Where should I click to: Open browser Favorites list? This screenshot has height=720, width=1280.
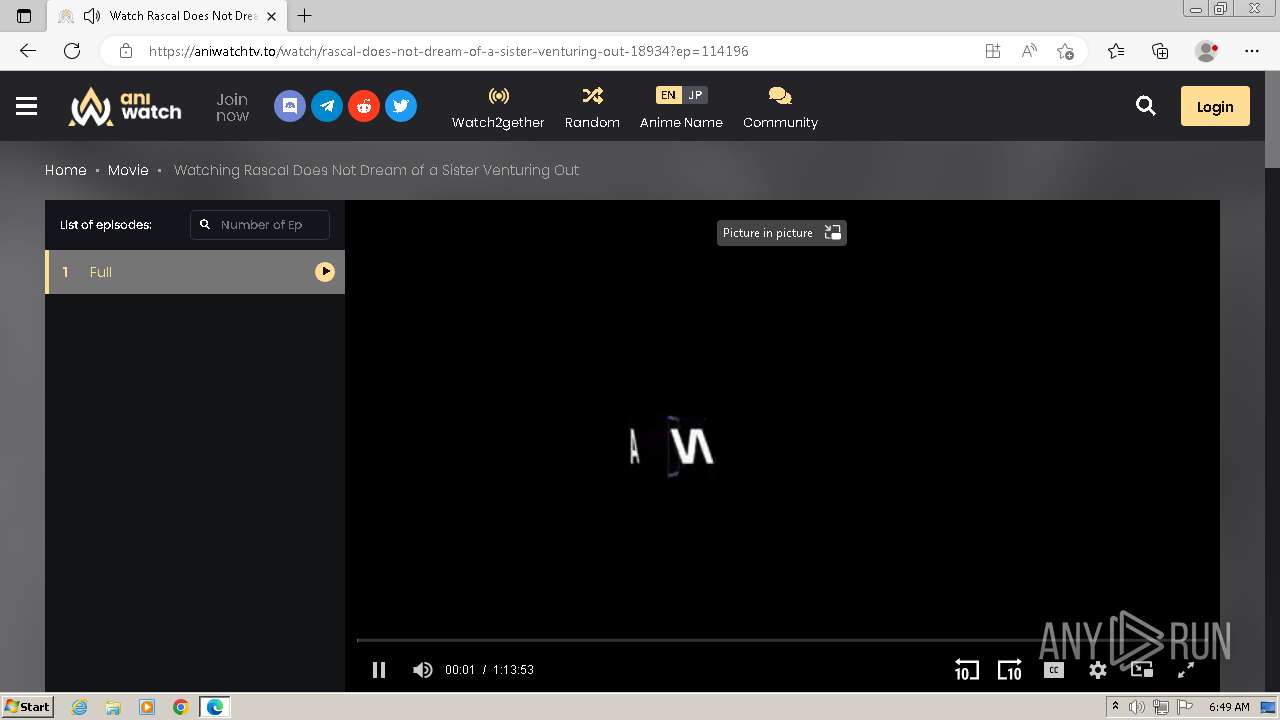coord(1116,51)
